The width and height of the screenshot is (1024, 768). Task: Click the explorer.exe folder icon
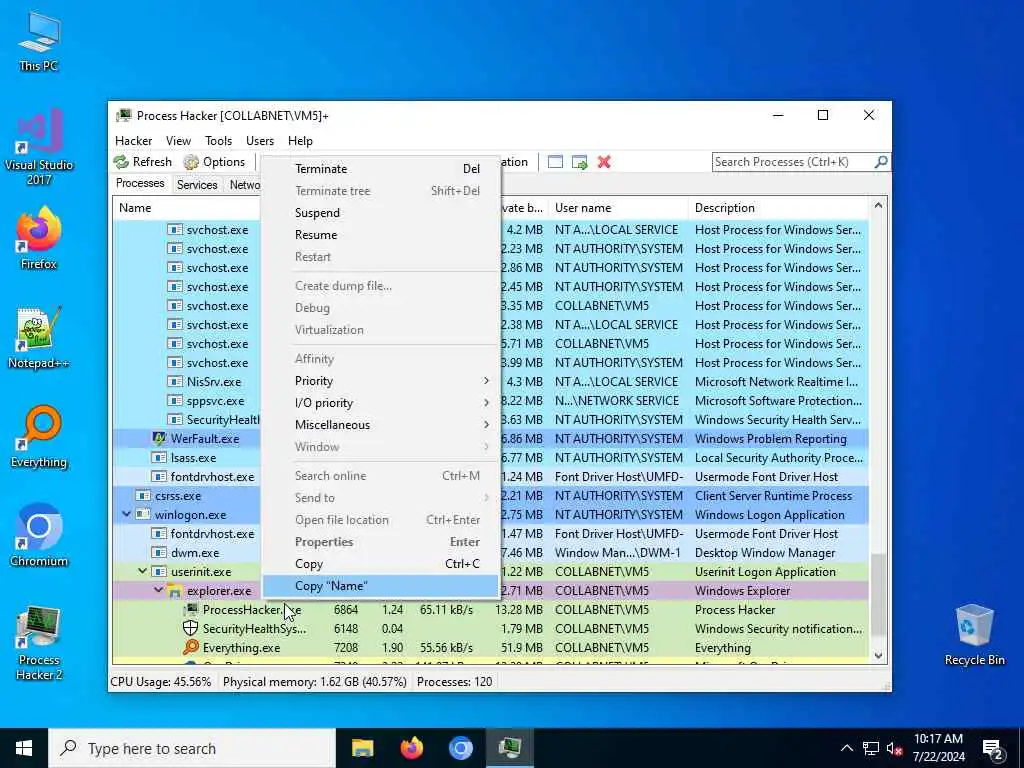click(x=174, y=590)
